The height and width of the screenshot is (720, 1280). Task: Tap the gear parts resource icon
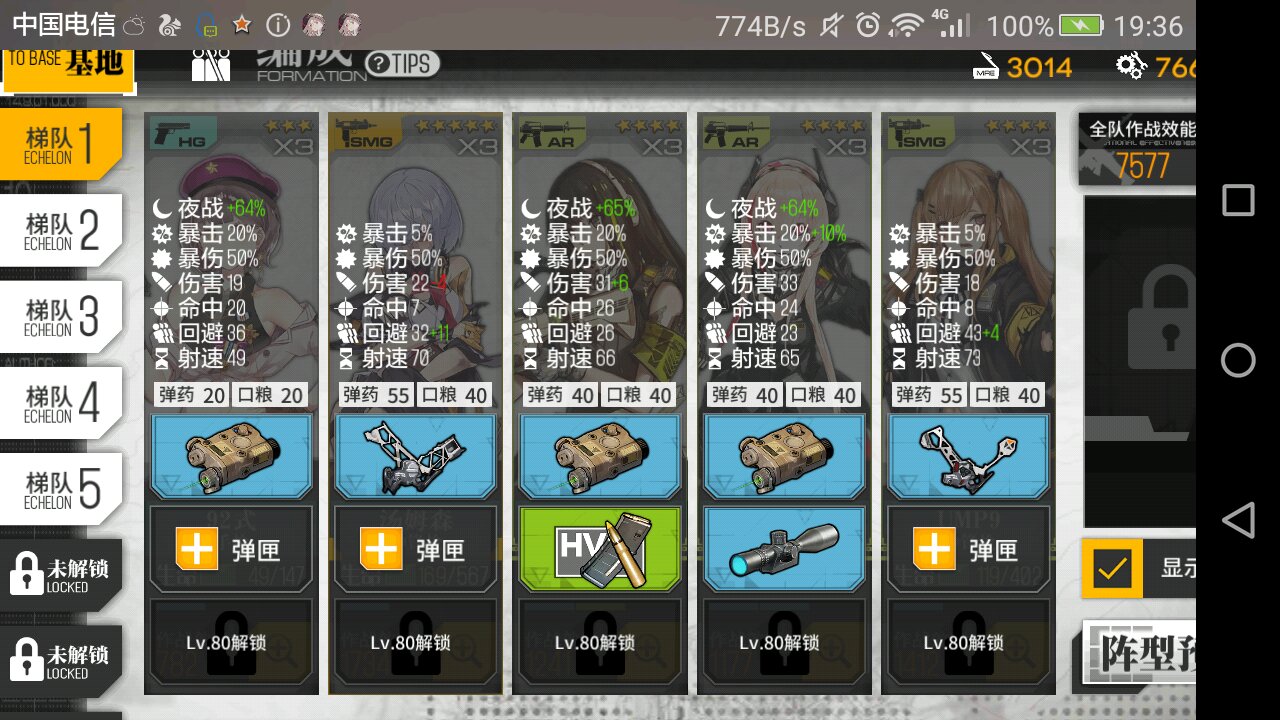pyautogui.click(x=1131, y=67)
